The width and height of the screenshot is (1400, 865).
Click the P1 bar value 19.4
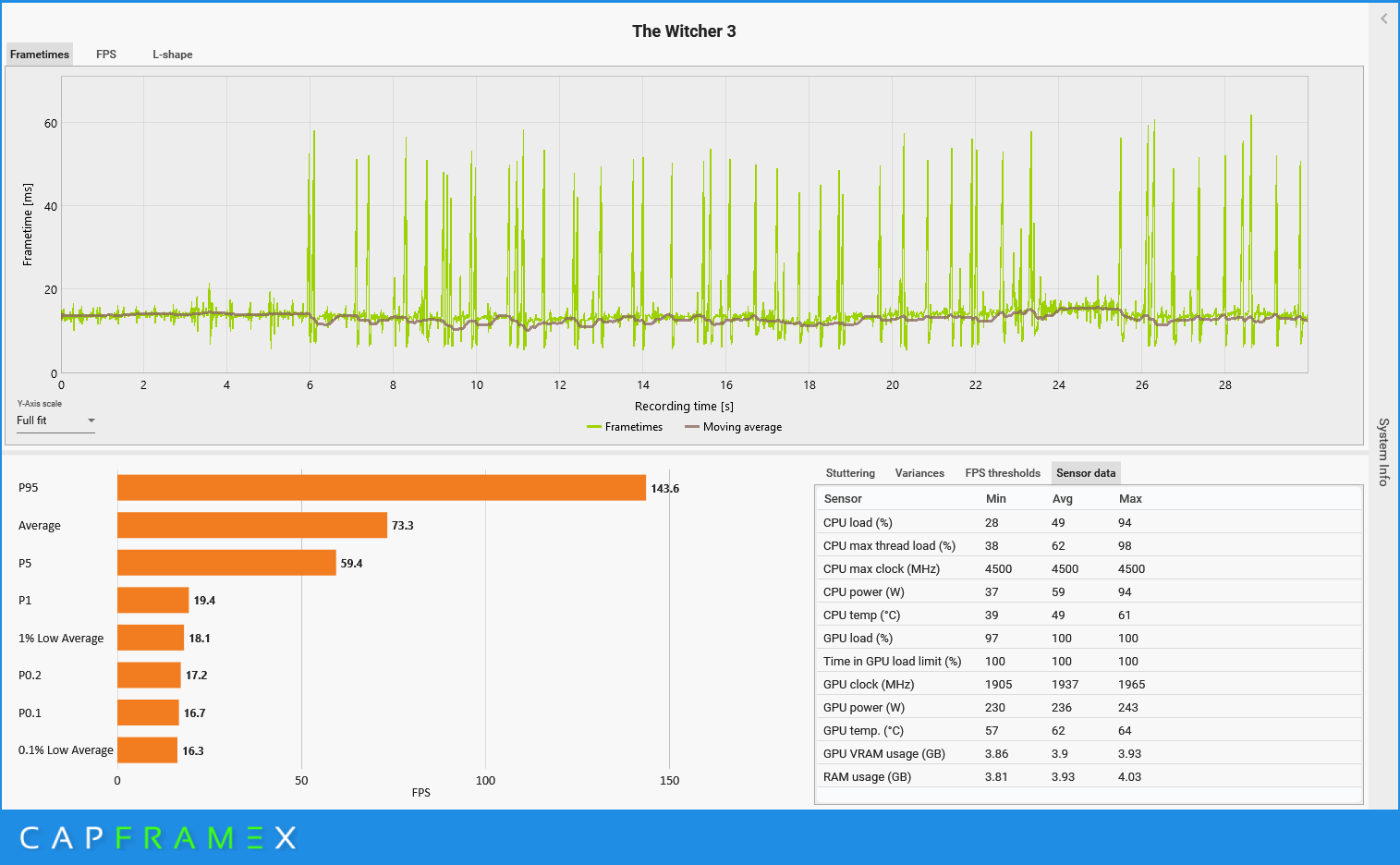(204, 601)
